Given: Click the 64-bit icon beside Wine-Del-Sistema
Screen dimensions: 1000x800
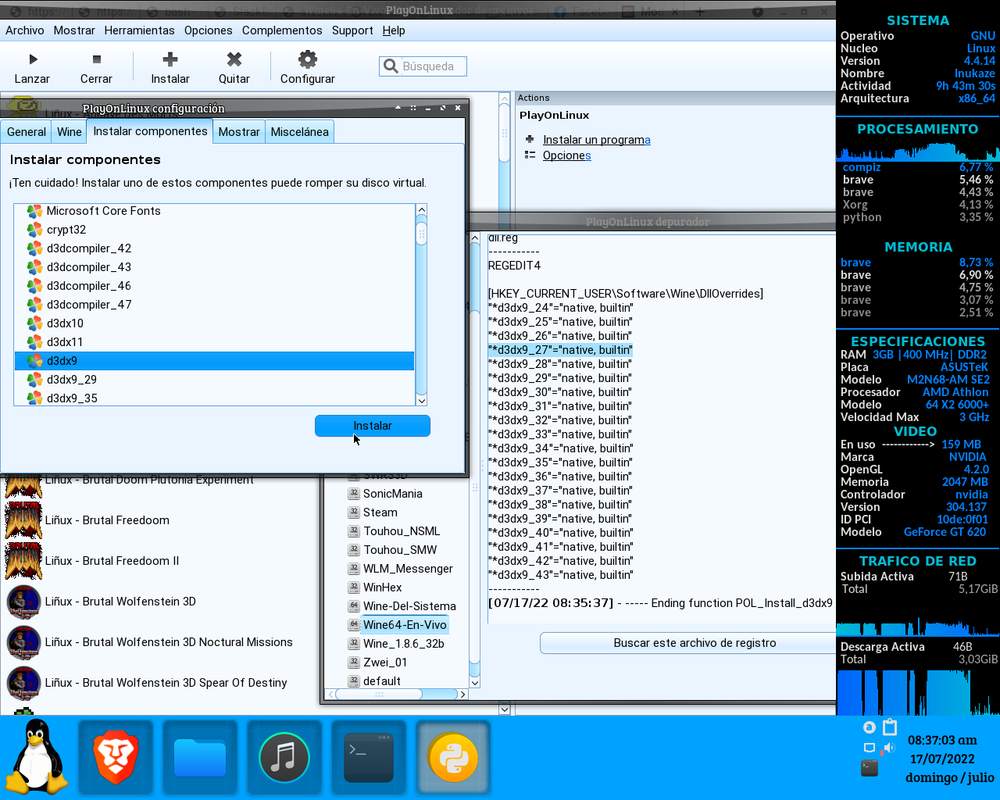Looking at the screenshot, I should pos(353,606).
